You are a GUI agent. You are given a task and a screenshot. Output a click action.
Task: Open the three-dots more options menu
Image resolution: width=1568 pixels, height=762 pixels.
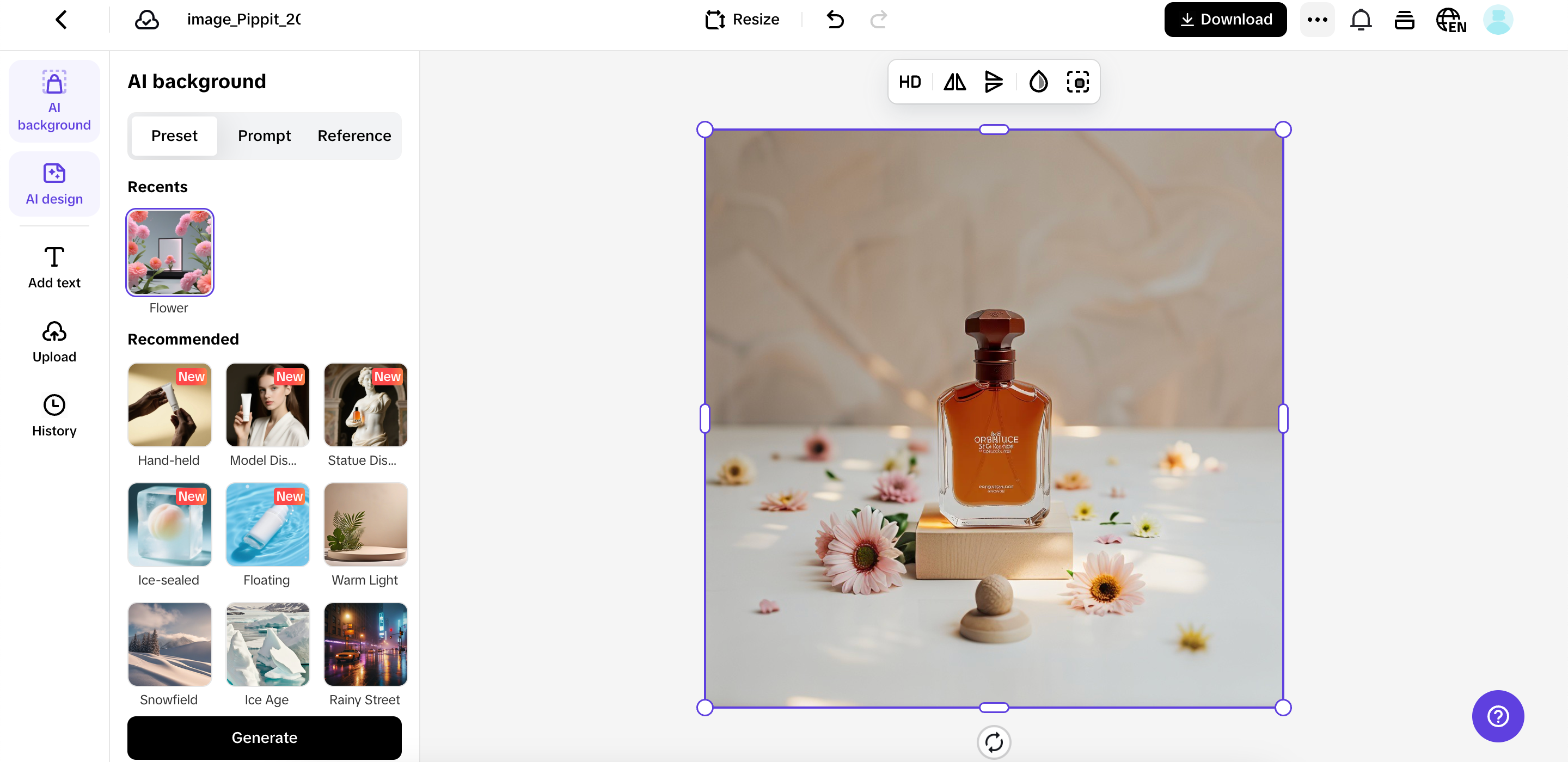(x=1317, y=20)
